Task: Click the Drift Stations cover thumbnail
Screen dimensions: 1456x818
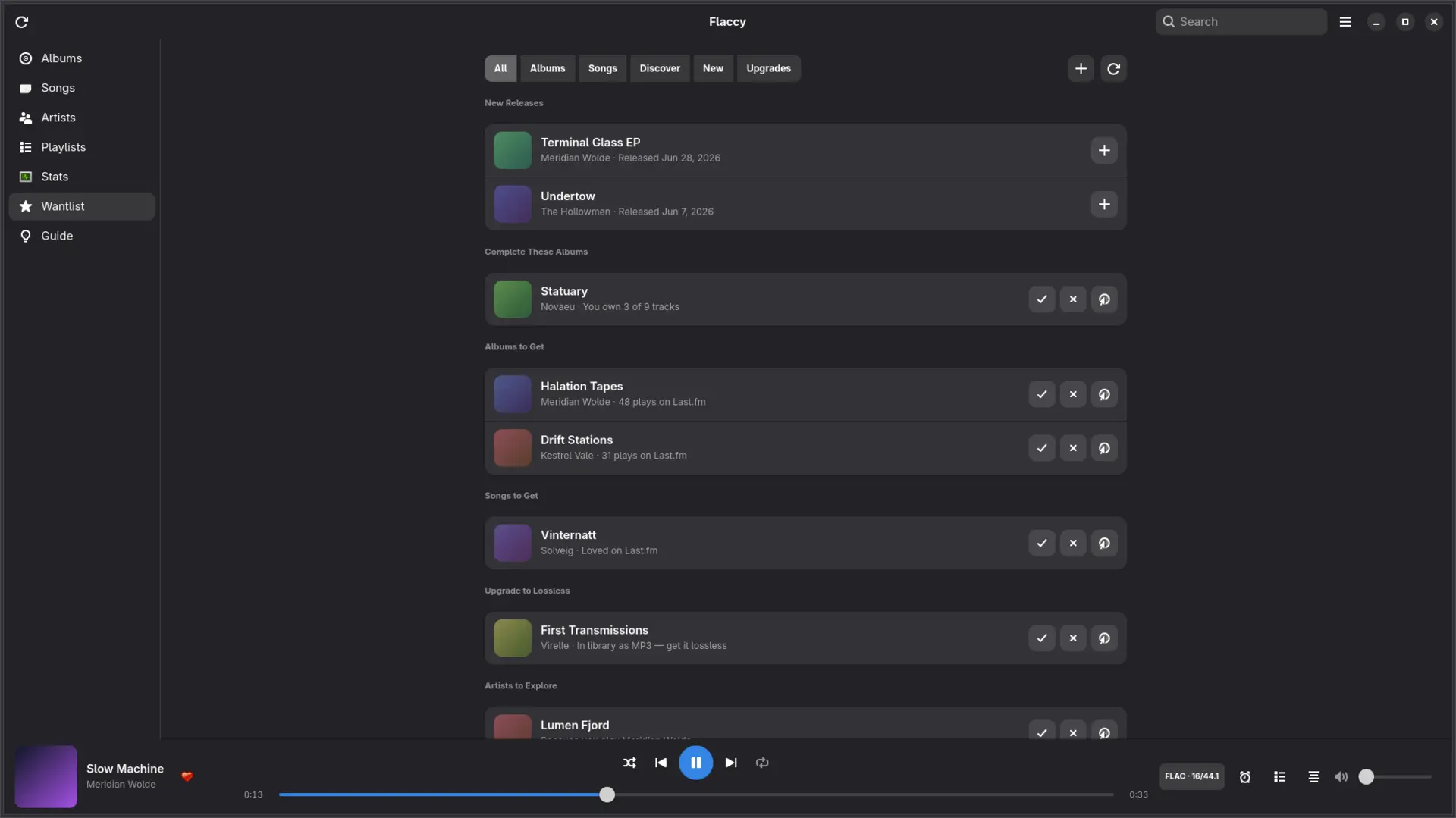Action: coord(513,448)
